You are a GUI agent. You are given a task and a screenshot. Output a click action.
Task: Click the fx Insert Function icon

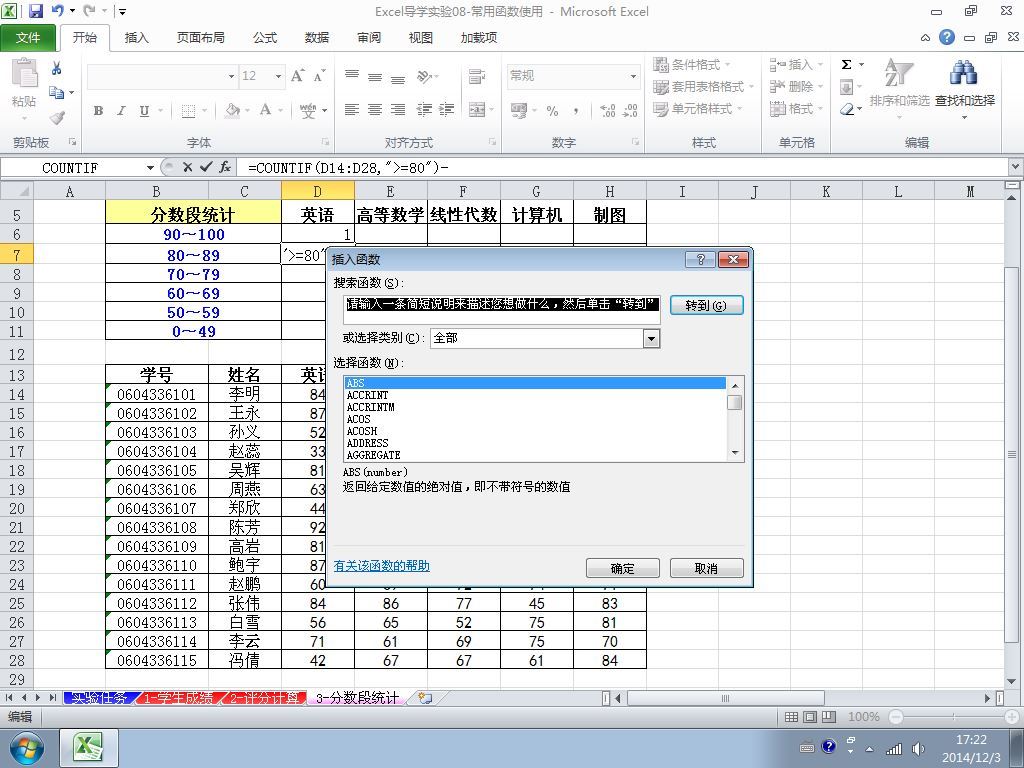[x=225, y=167]
